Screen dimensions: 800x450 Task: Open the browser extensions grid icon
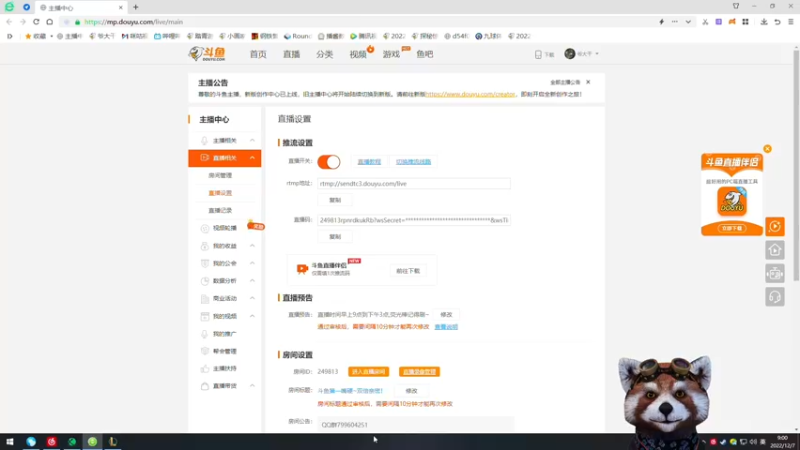[x=745, y=22]
